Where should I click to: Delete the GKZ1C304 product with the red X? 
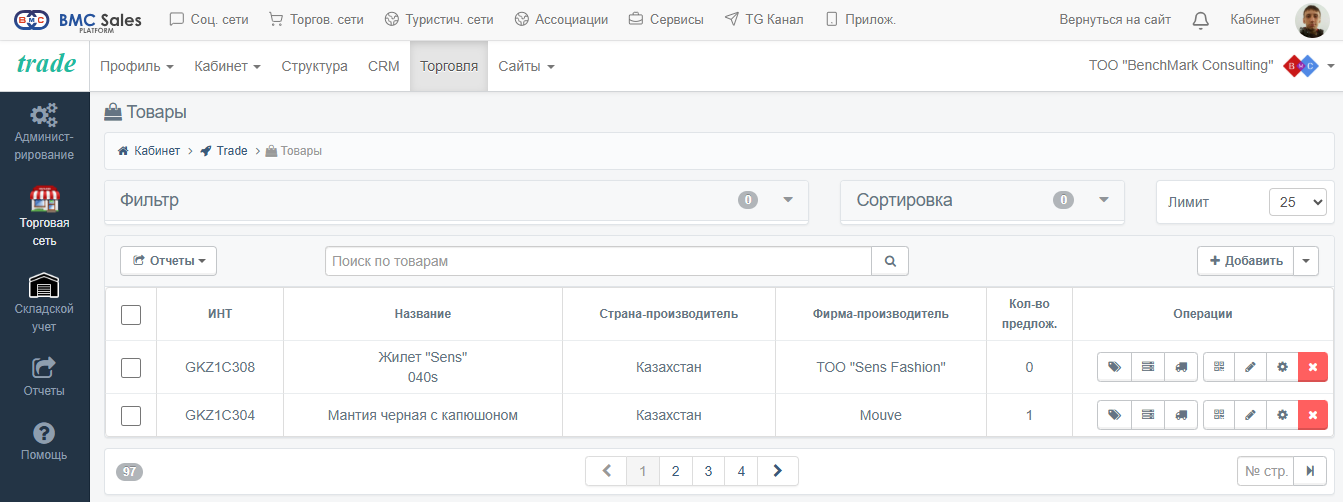pyautogui.click(x=1313, y=415)
